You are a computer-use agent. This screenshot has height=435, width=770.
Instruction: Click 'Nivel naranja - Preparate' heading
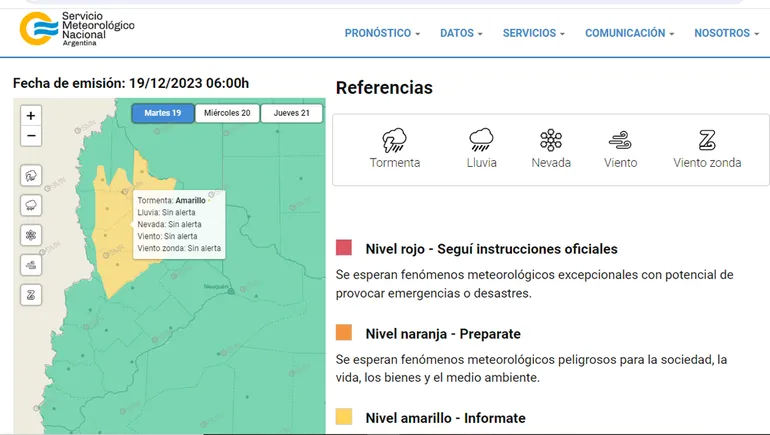coord(443,334)
